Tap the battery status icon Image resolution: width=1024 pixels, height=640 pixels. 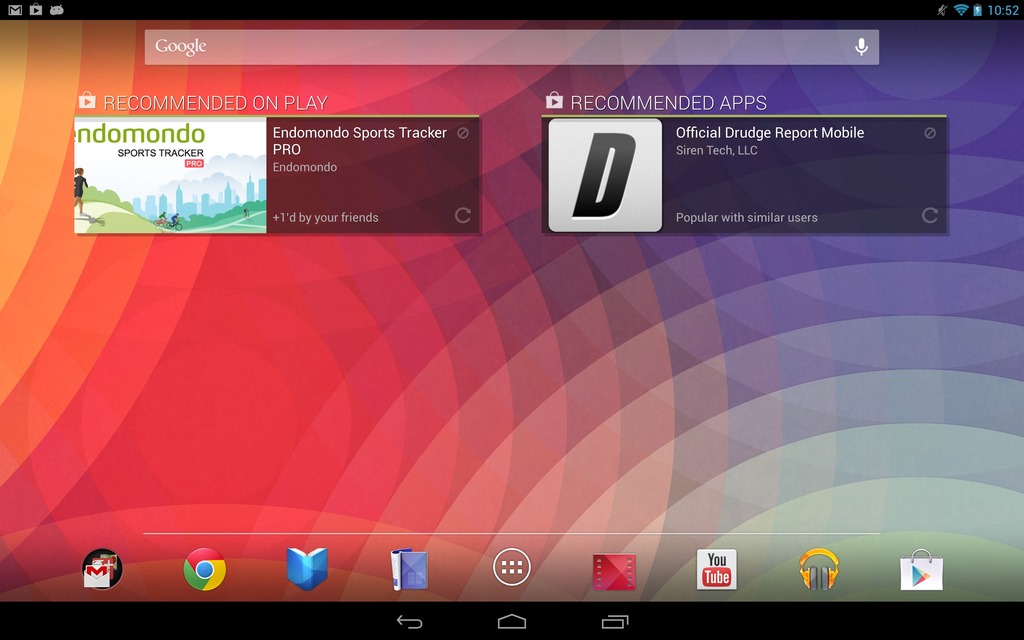[x=978, y=10]
